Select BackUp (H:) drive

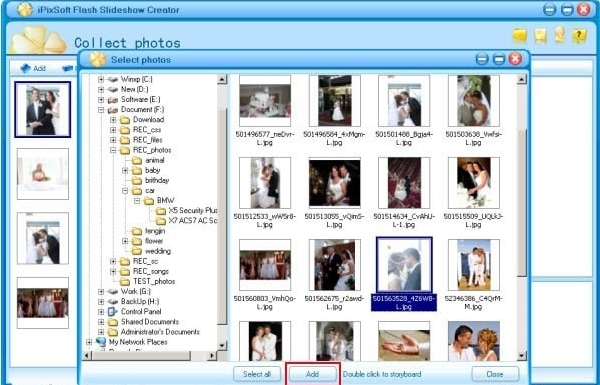[x=140, y=302]
